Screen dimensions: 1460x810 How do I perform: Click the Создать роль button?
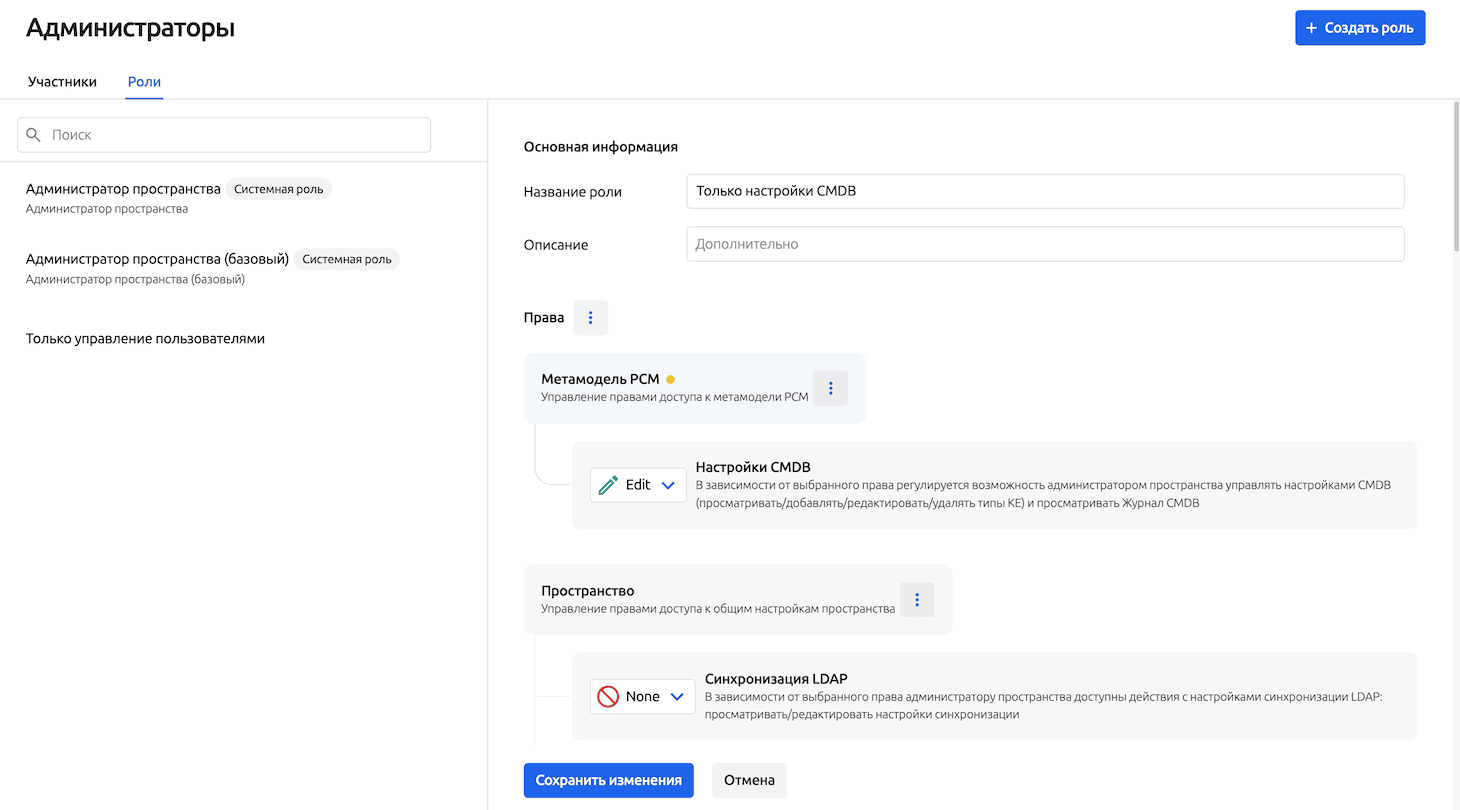(1359, 28)
